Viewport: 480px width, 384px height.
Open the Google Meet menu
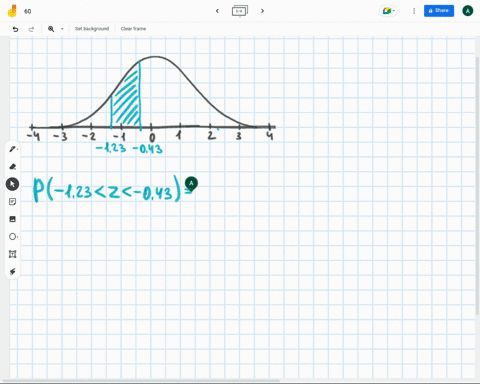point(388,11)
